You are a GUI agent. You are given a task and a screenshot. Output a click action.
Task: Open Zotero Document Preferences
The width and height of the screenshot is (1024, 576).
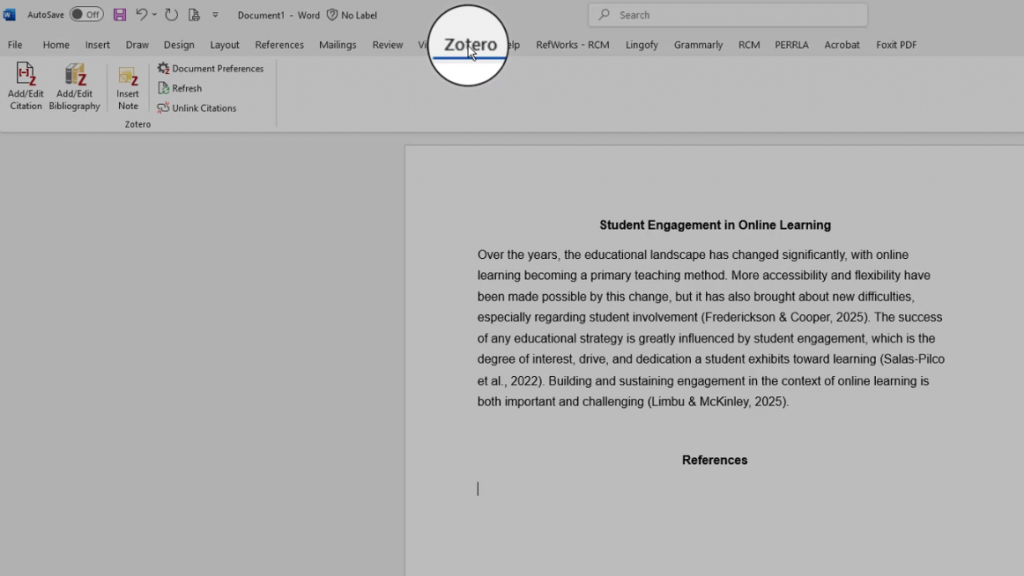tap(211, 69)
